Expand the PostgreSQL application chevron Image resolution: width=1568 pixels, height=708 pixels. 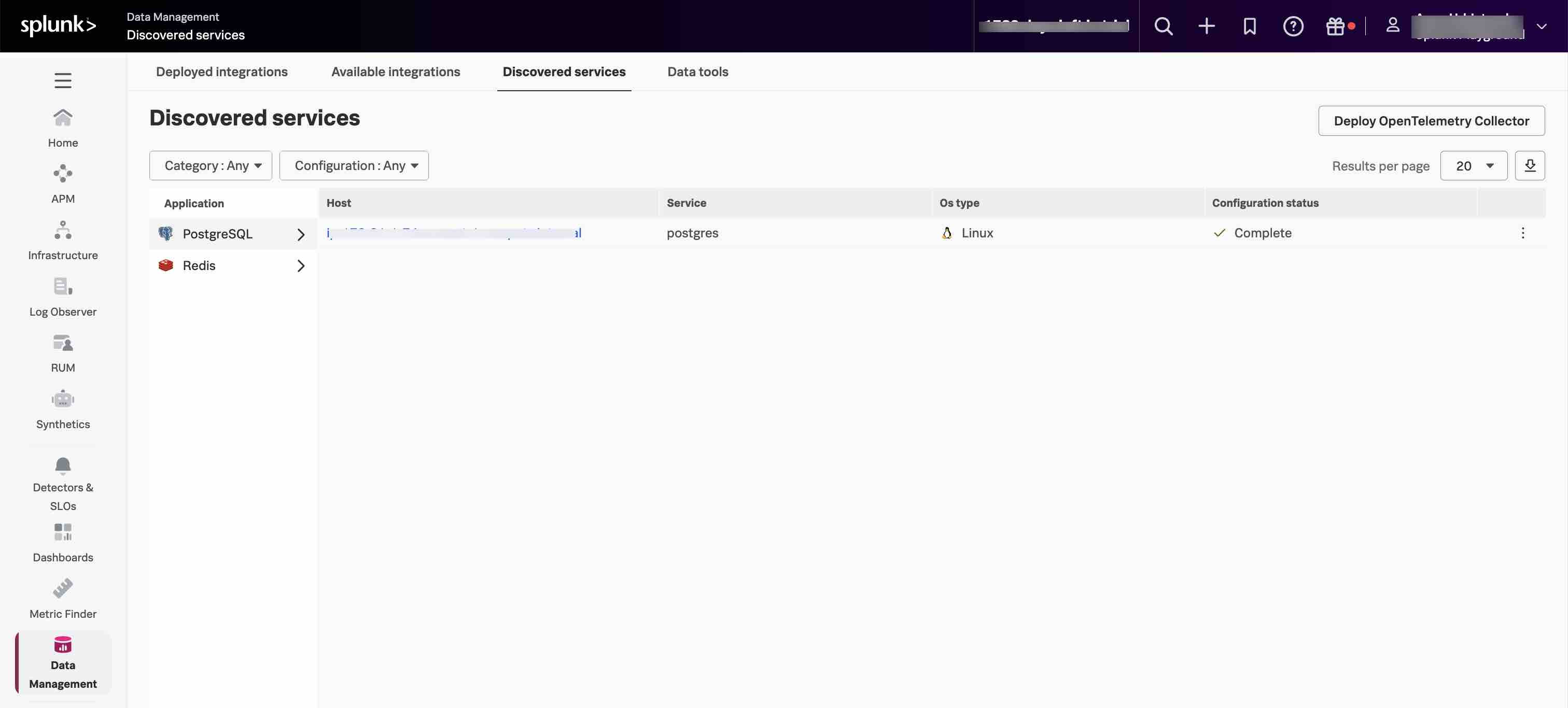(301, 234)
